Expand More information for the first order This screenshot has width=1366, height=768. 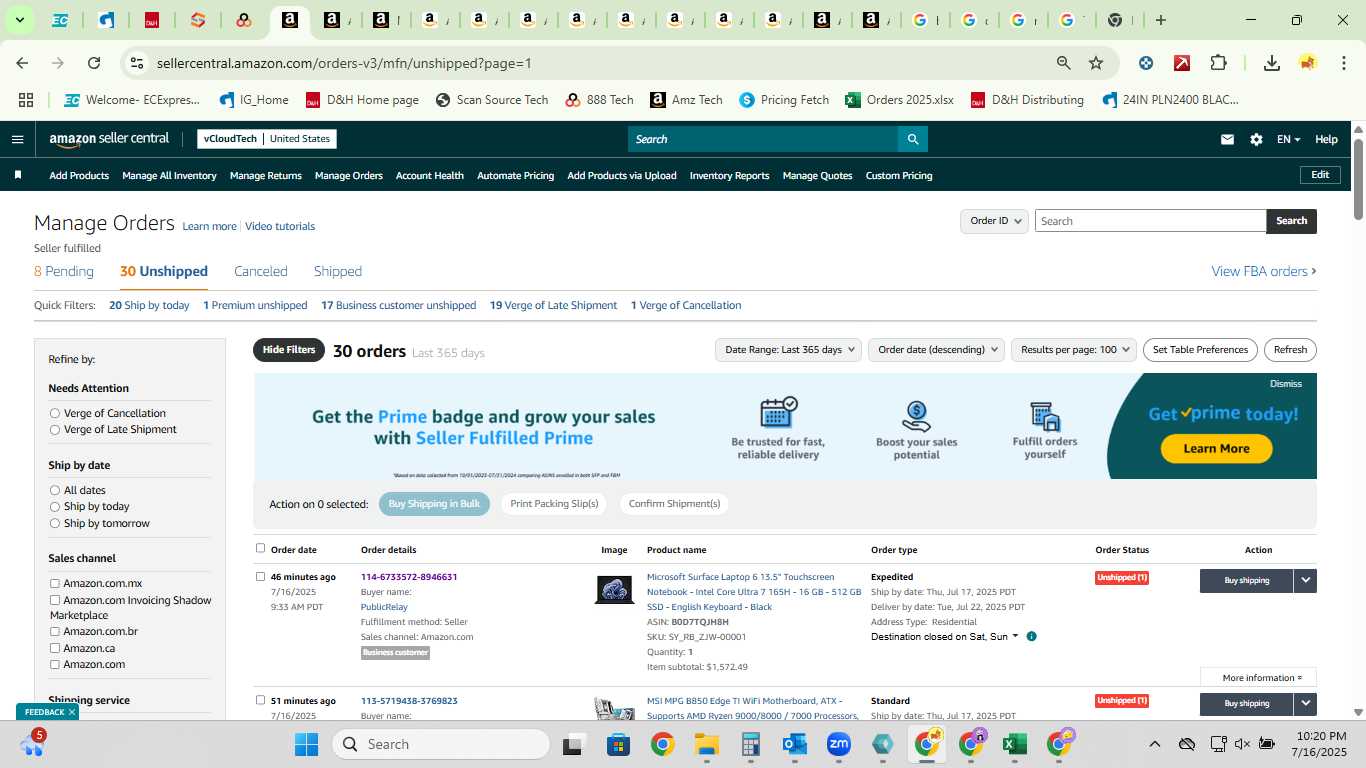click(x=1258, y=678)
